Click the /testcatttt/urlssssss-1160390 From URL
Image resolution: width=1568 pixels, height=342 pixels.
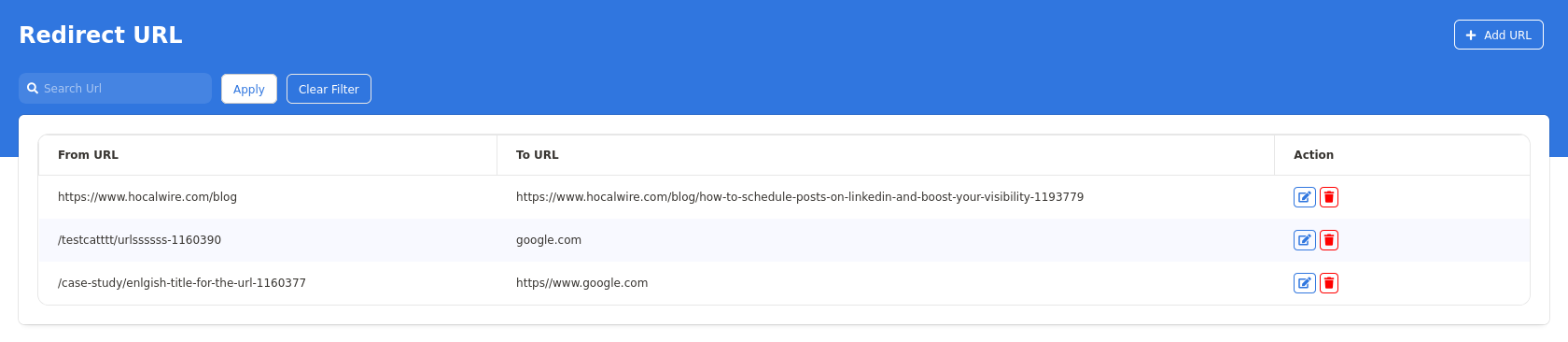pos(139,240)
